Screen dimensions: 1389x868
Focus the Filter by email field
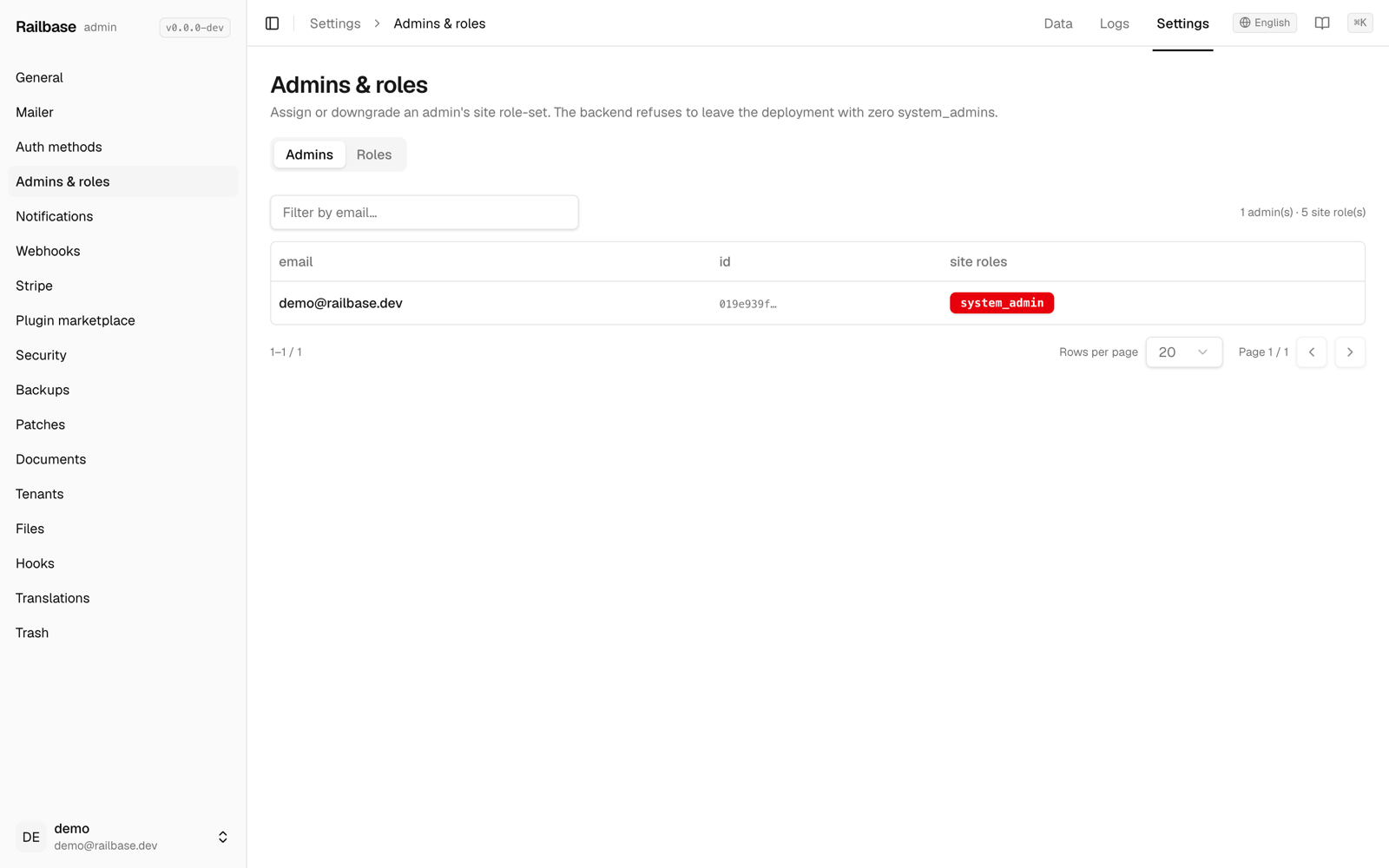click(x=425, y=213)
